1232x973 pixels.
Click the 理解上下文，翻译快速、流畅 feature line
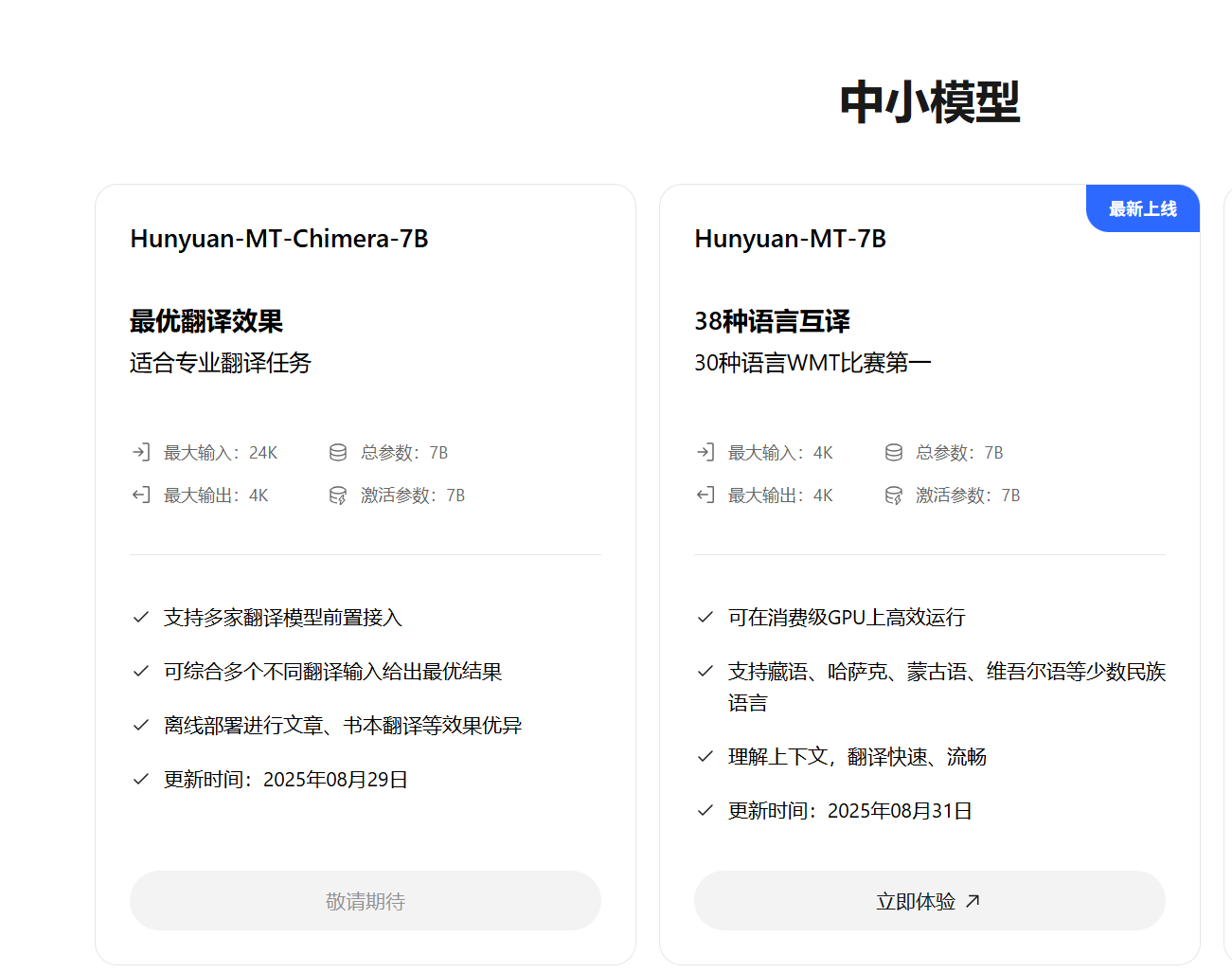(857, 757)
